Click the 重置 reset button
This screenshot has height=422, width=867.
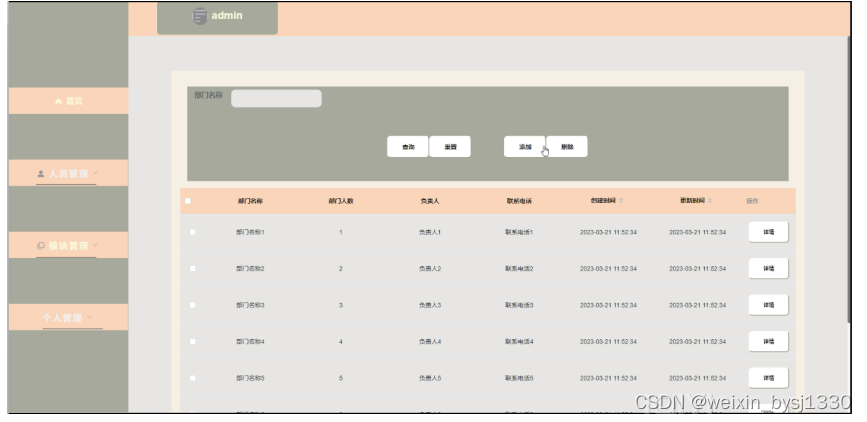(x=450, y=147)
